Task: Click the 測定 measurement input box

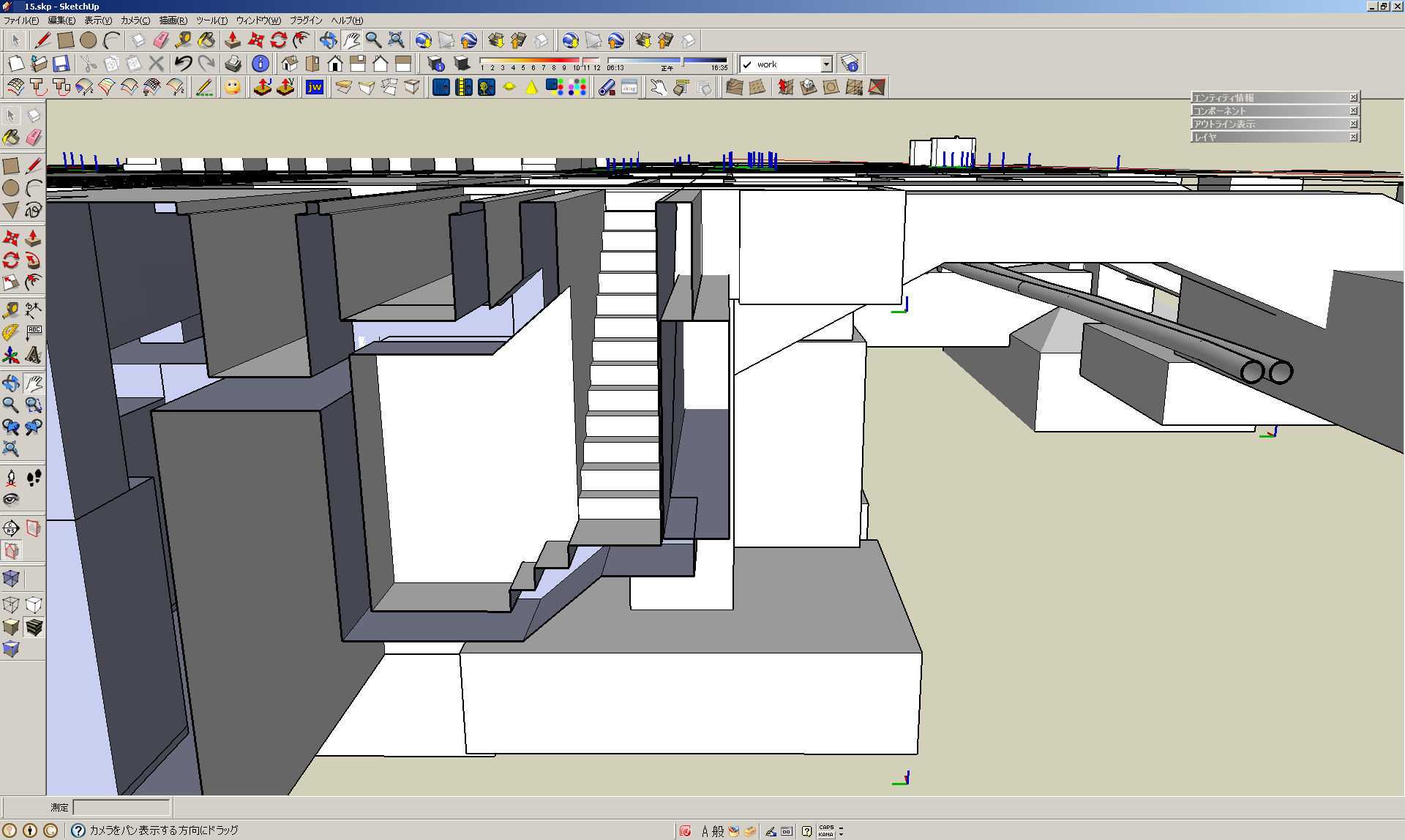Action: 121,807
